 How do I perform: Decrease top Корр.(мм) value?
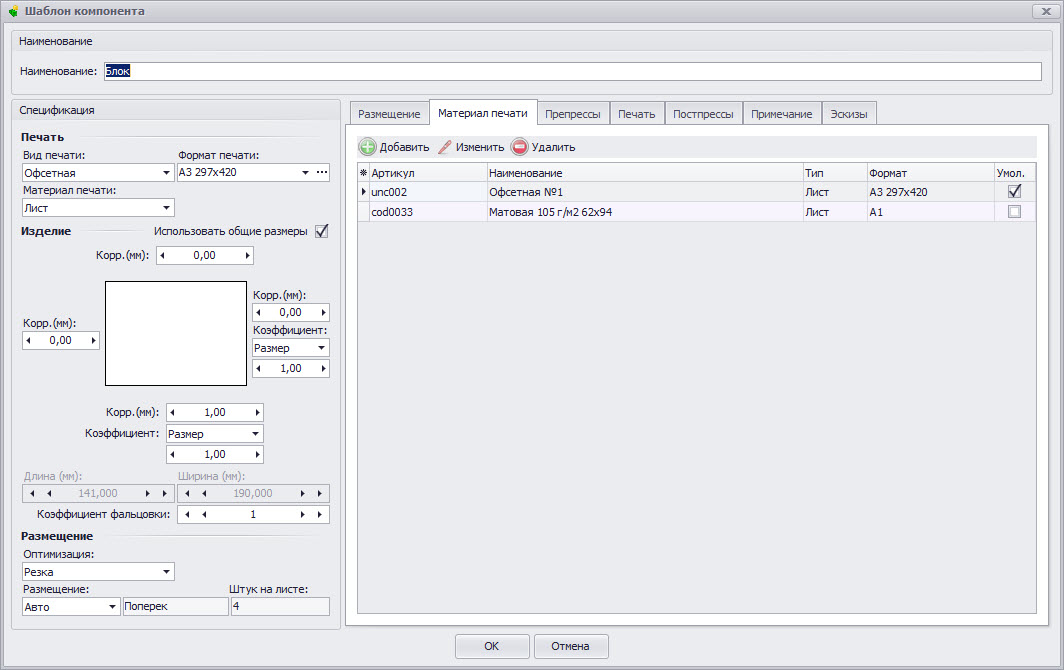(162, 256)
